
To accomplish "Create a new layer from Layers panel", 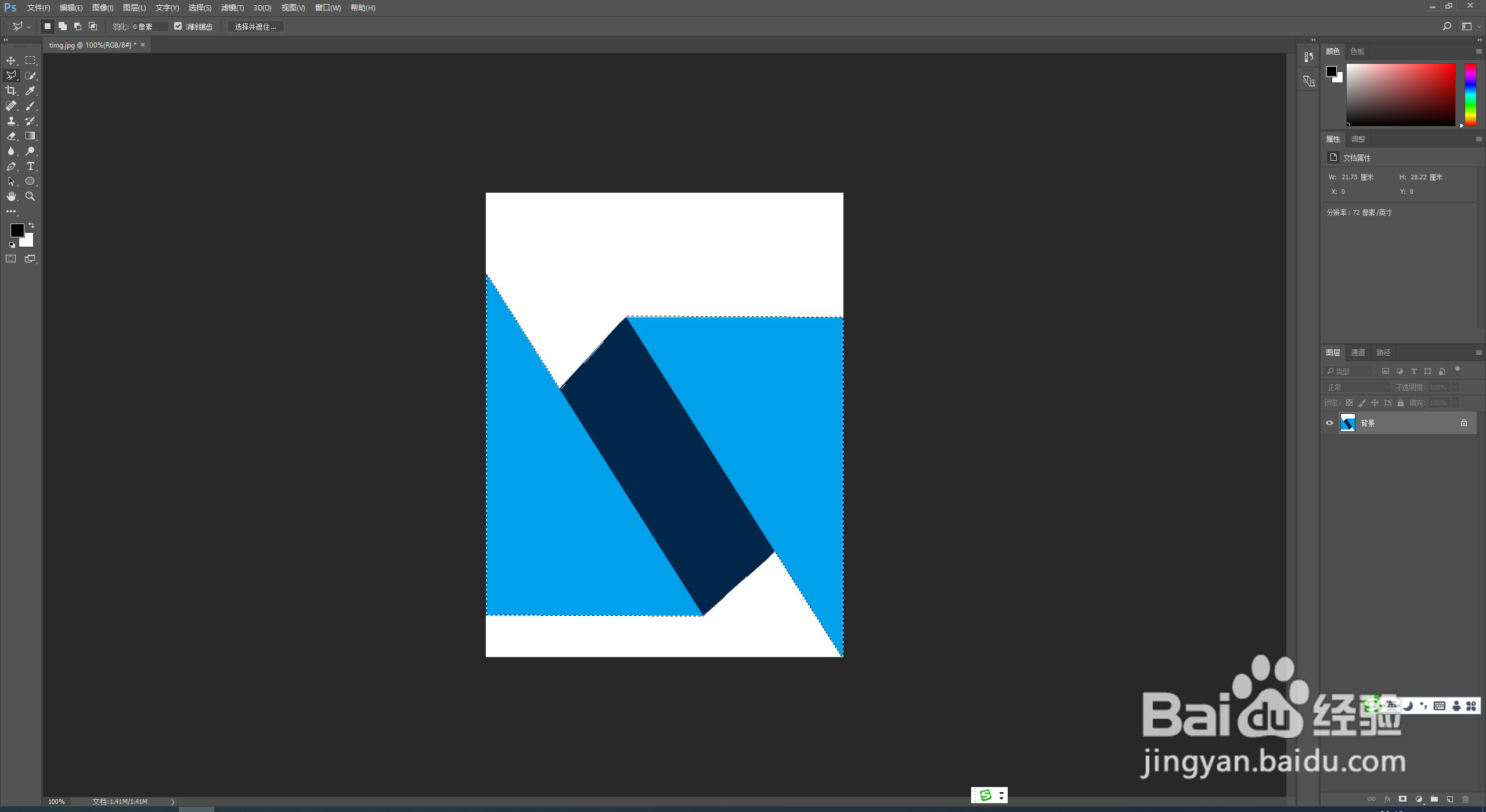I will coord(1449,799).
